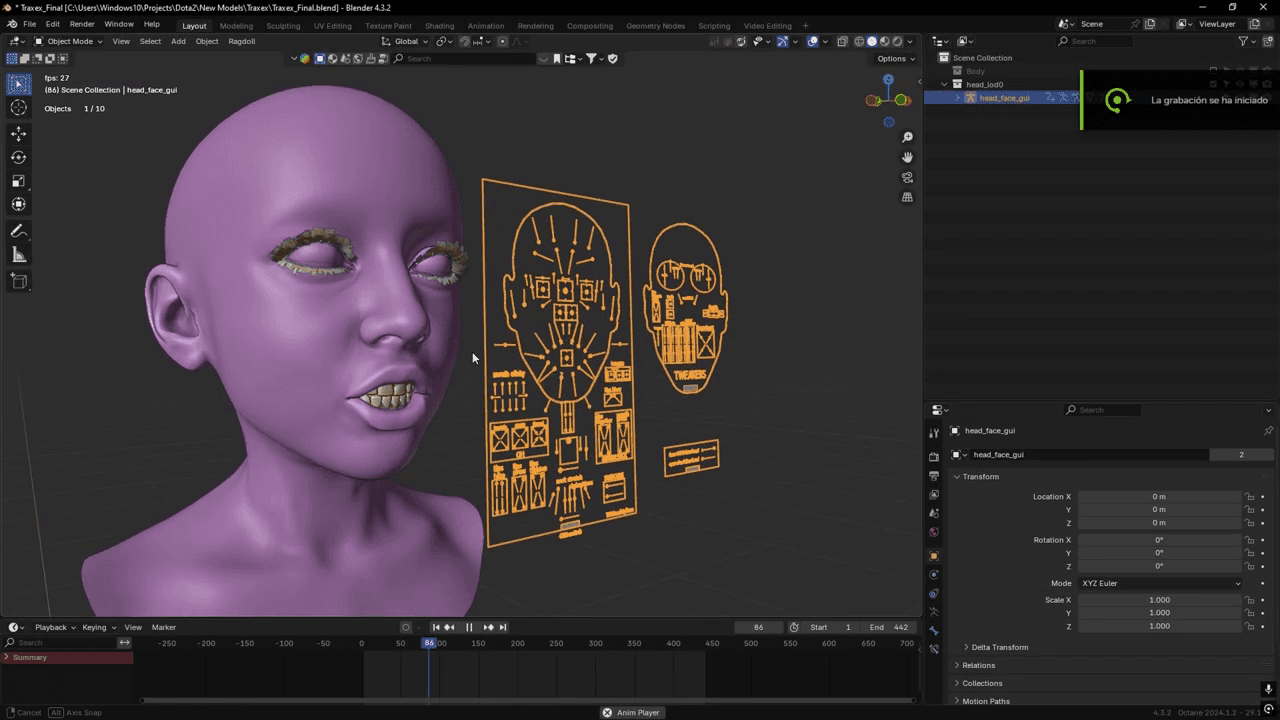The image size is (1280, 720).
Task: Open the viewport Options dropdown
Action: coord(895,58)
